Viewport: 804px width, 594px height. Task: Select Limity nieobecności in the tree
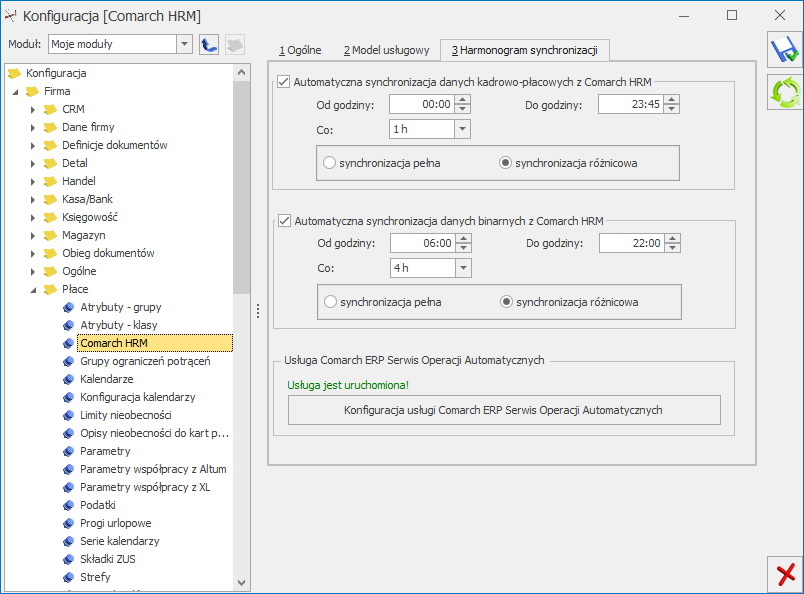pyautogui.click(x=126, y=415)
